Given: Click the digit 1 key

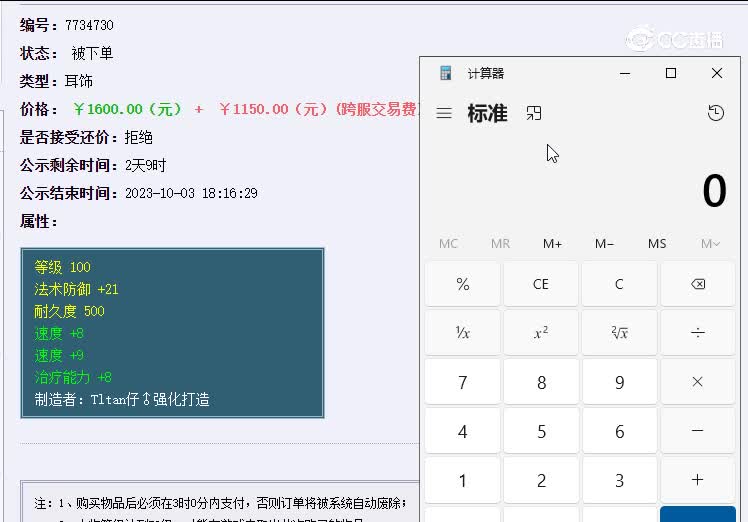Looking at the screenshot, I should coord(462,480).
